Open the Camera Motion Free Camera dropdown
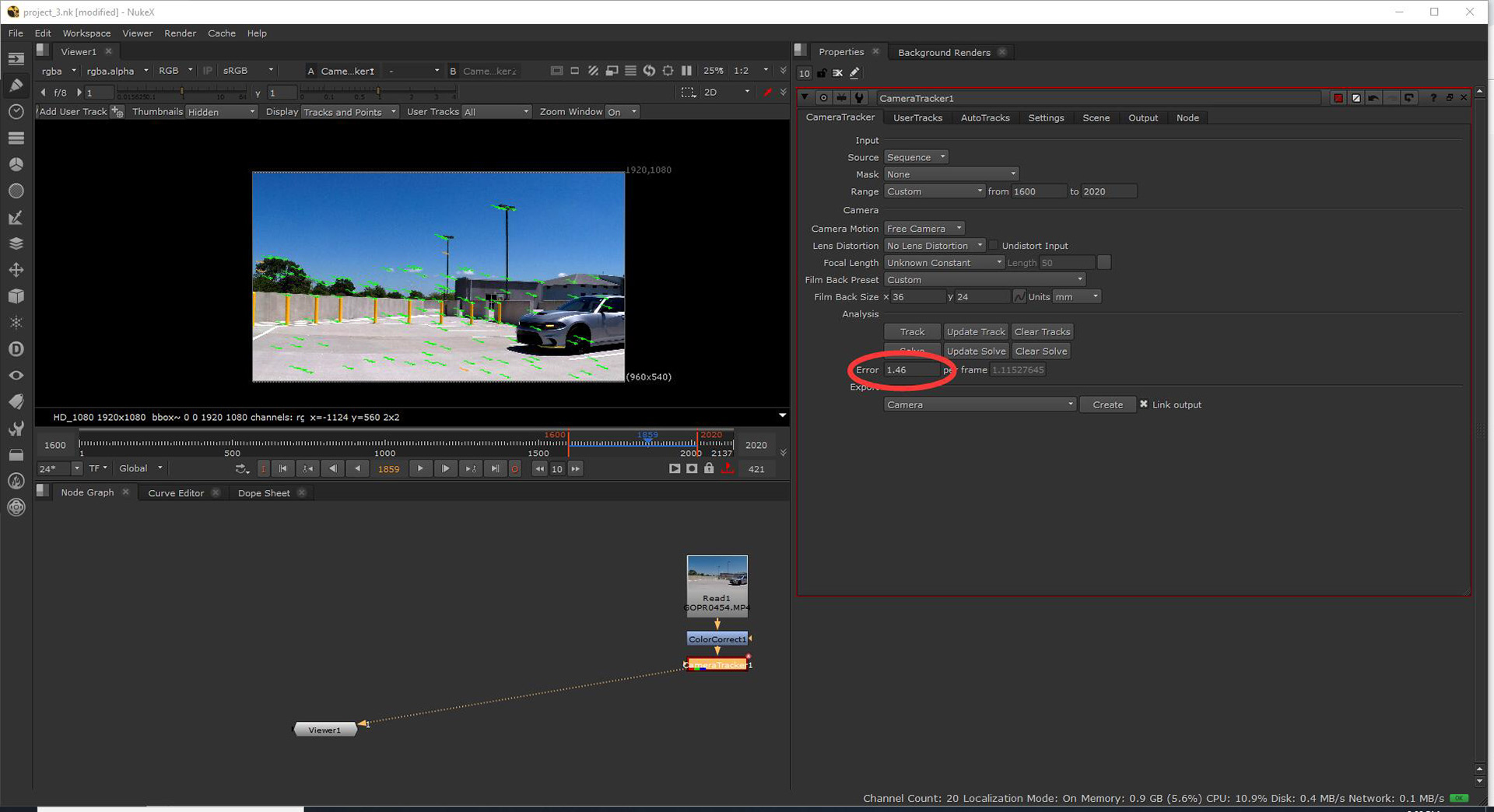The width and height of the screenshot is (1494, 812). (924, 229)
